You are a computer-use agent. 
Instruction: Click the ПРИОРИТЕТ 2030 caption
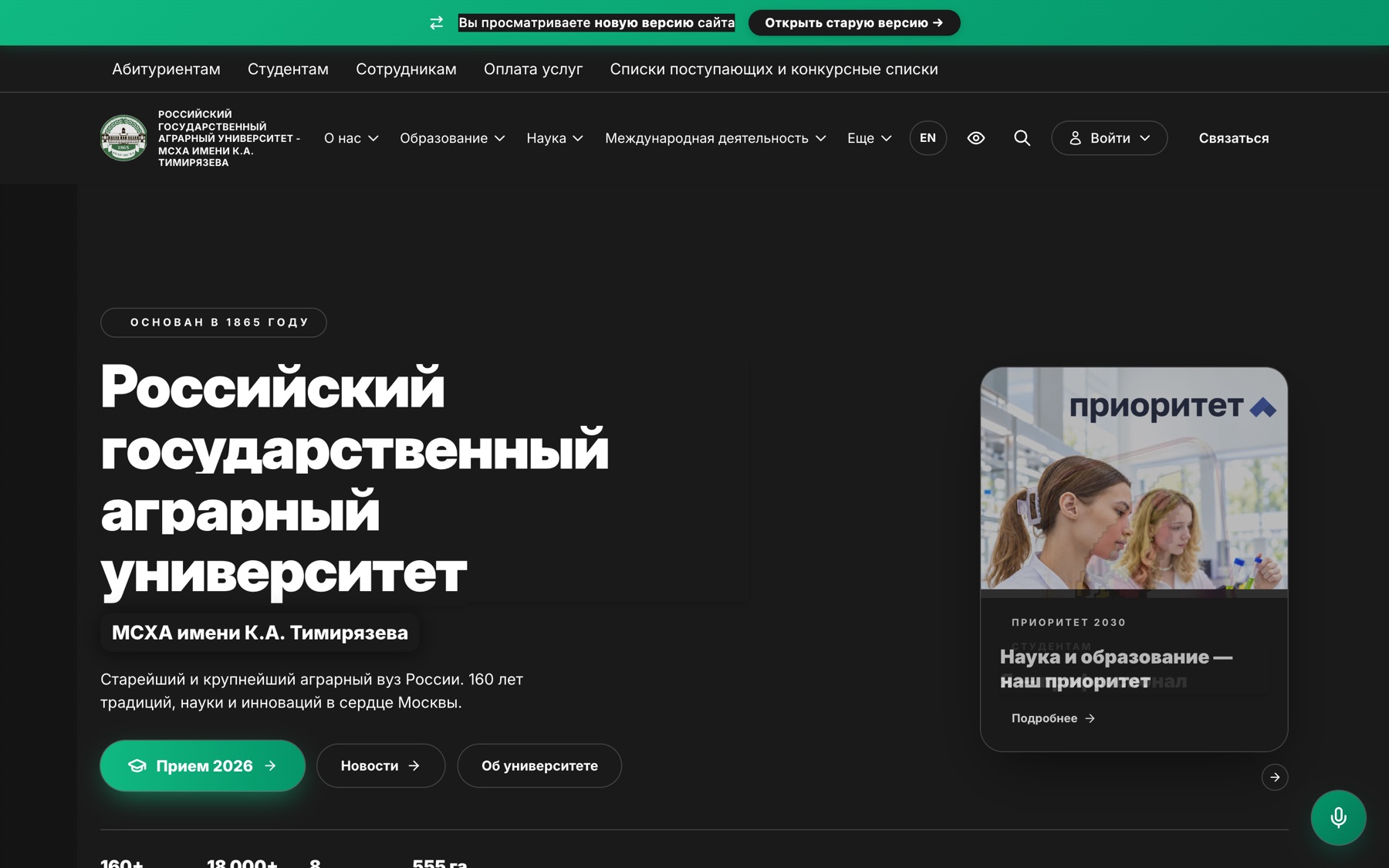(x=1069, y=622)
